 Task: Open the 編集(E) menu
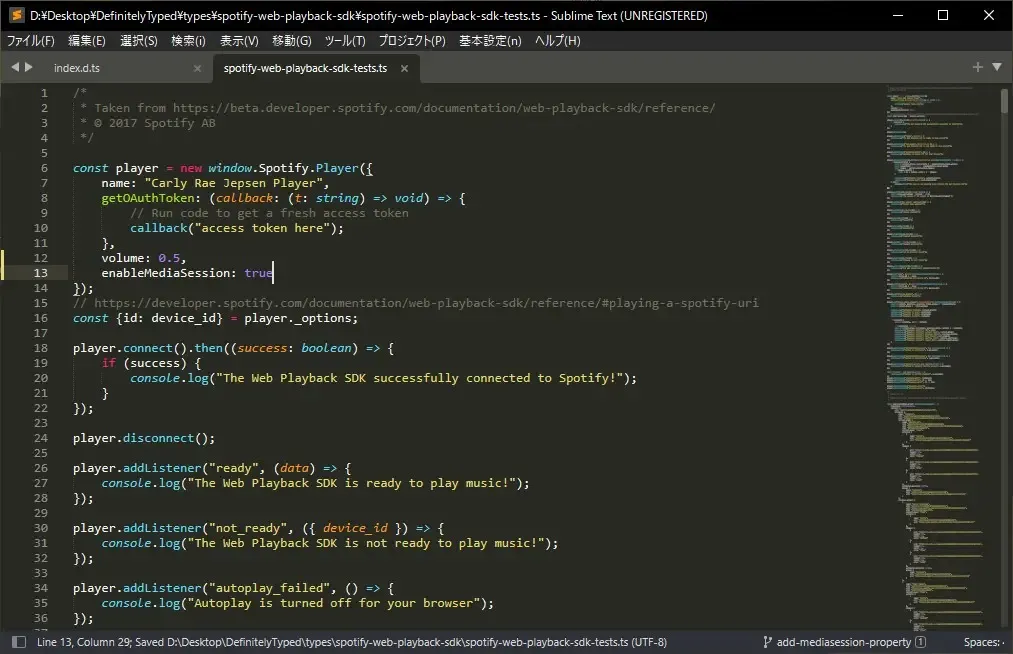(x=87, y=41)
